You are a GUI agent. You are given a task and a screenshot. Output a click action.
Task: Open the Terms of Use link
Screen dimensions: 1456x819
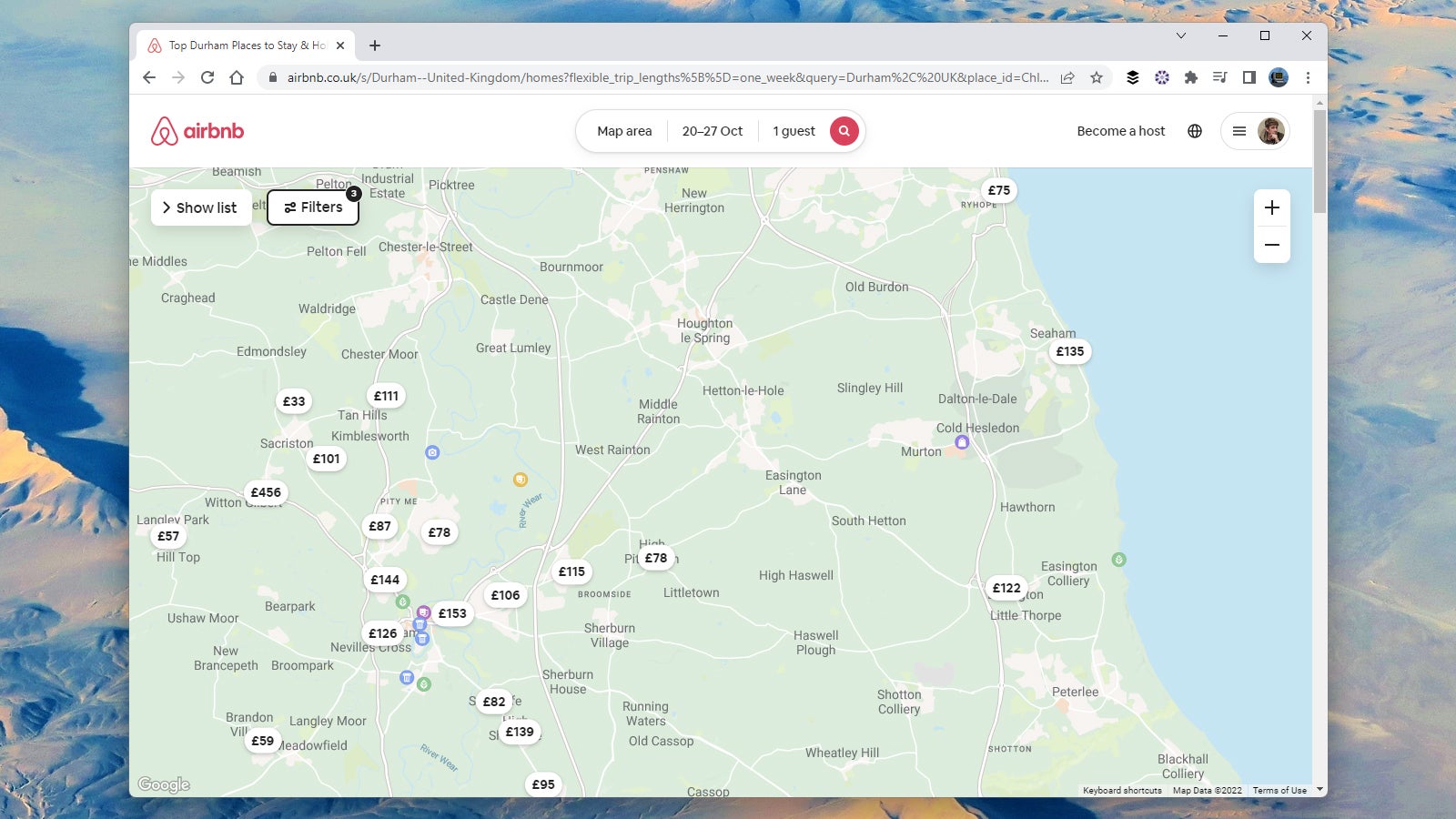[x=1279, y=790]
